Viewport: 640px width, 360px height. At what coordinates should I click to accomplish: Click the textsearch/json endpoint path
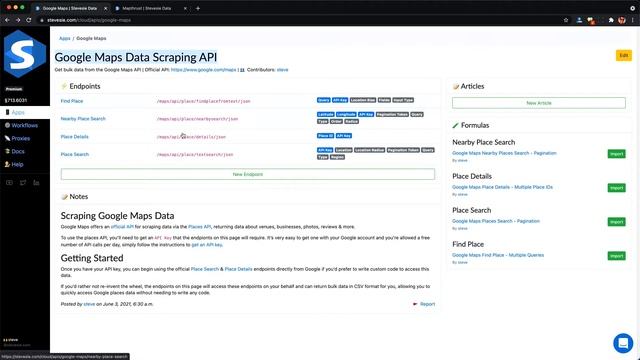tap(195, 155)
